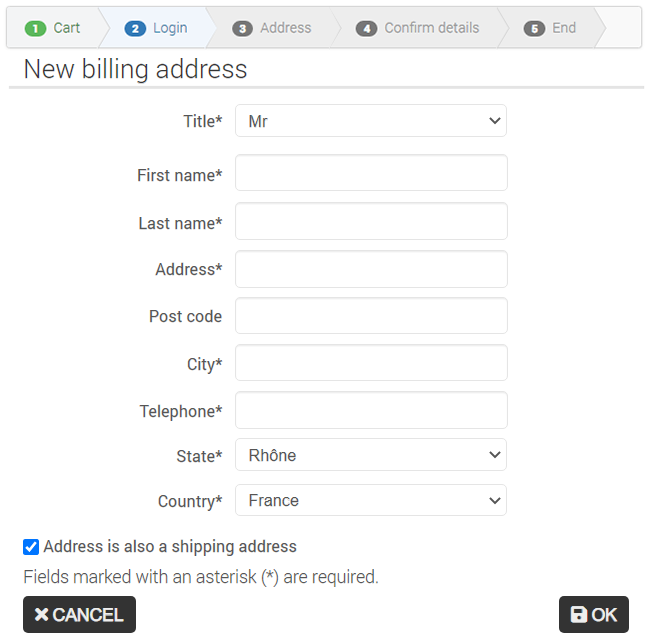Viewport: 648px width, 642px height.
Task: Click the gray step 3 Address badge
Action: [x=243, y=29]
